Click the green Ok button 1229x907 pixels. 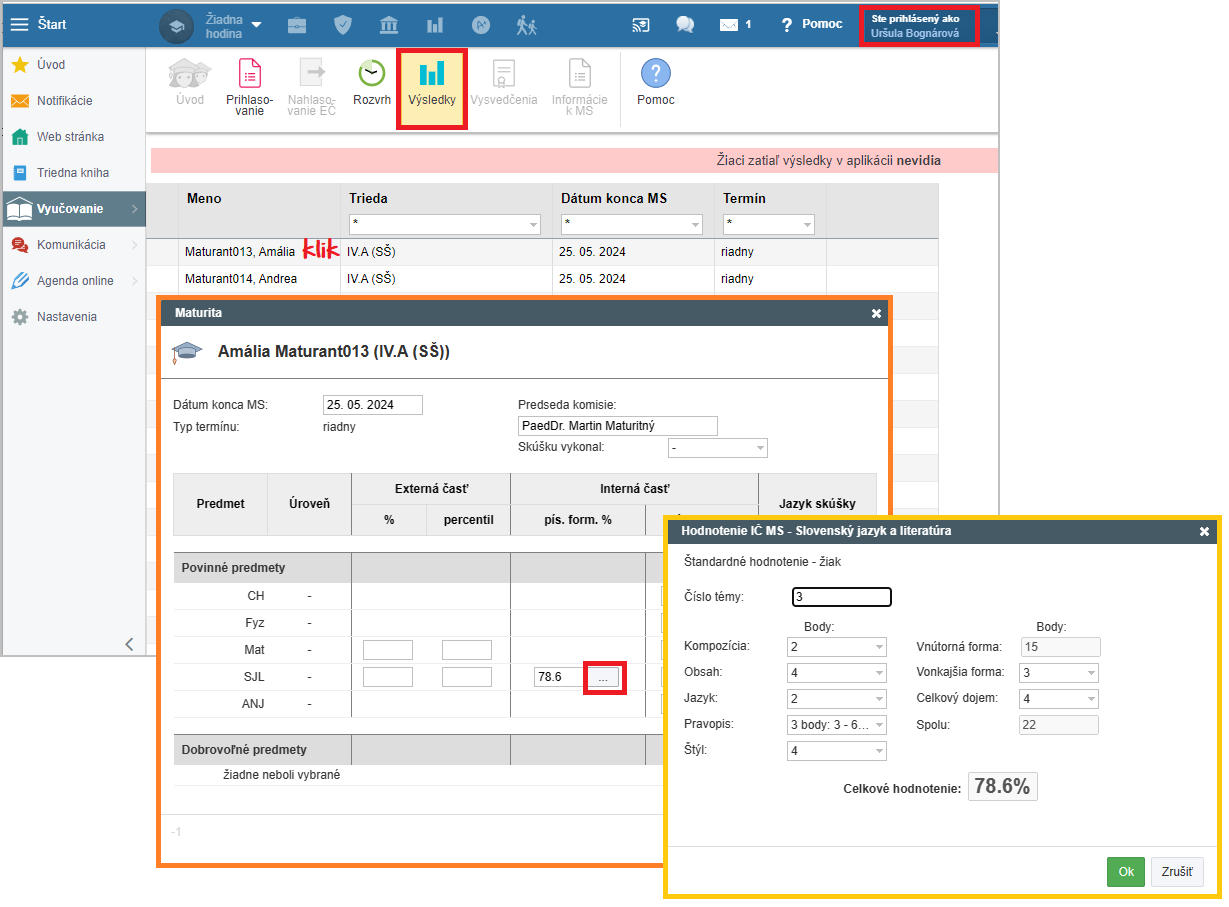(1125, 872)
